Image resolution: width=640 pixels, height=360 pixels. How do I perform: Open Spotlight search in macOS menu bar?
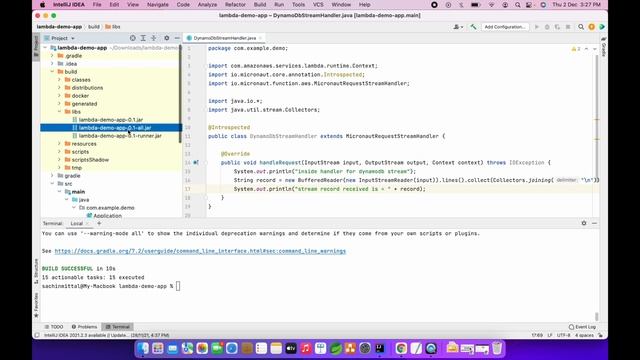point(518,4)
